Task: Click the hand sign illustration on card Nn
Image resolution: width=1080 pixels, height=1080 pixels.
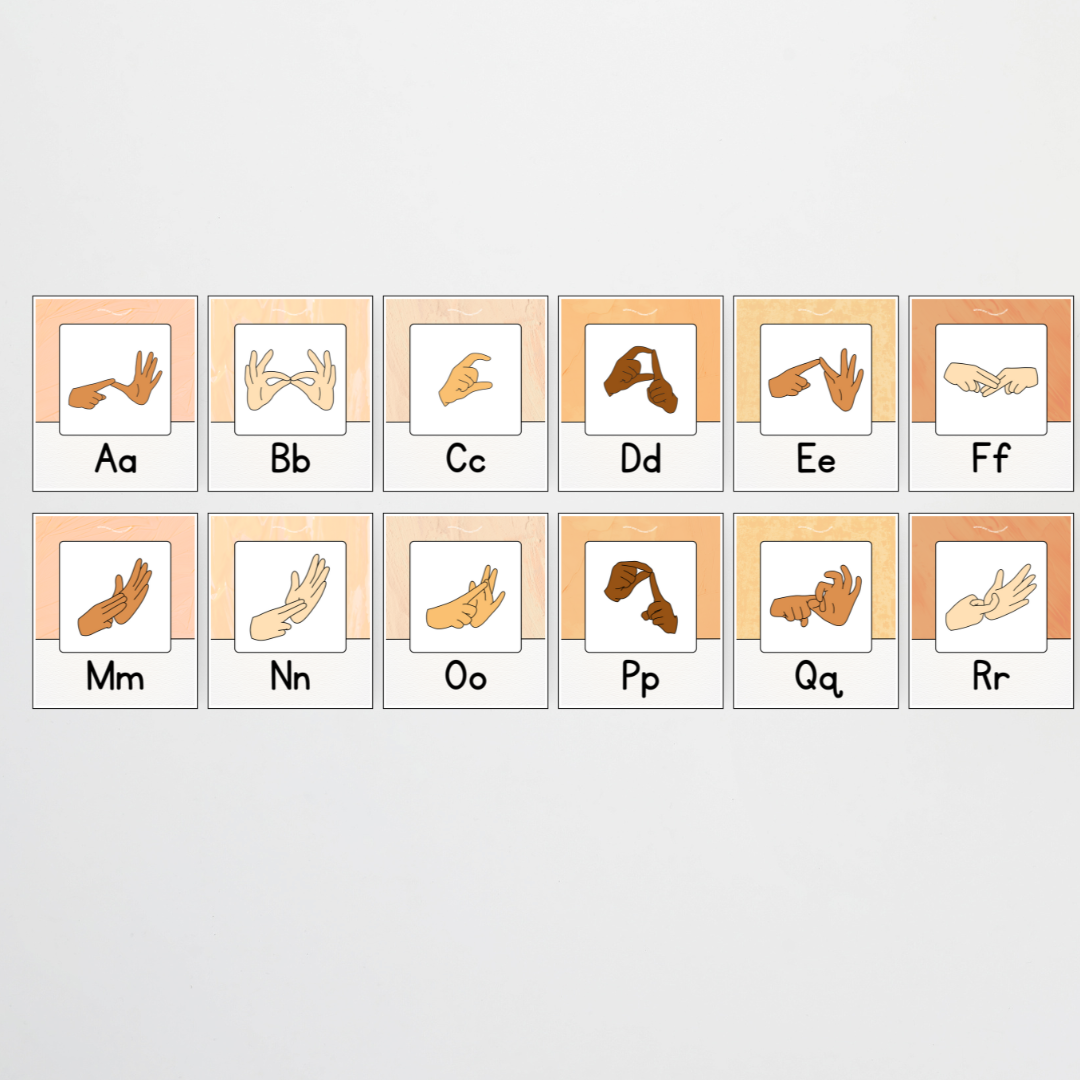Action: (x=289, y=595)
